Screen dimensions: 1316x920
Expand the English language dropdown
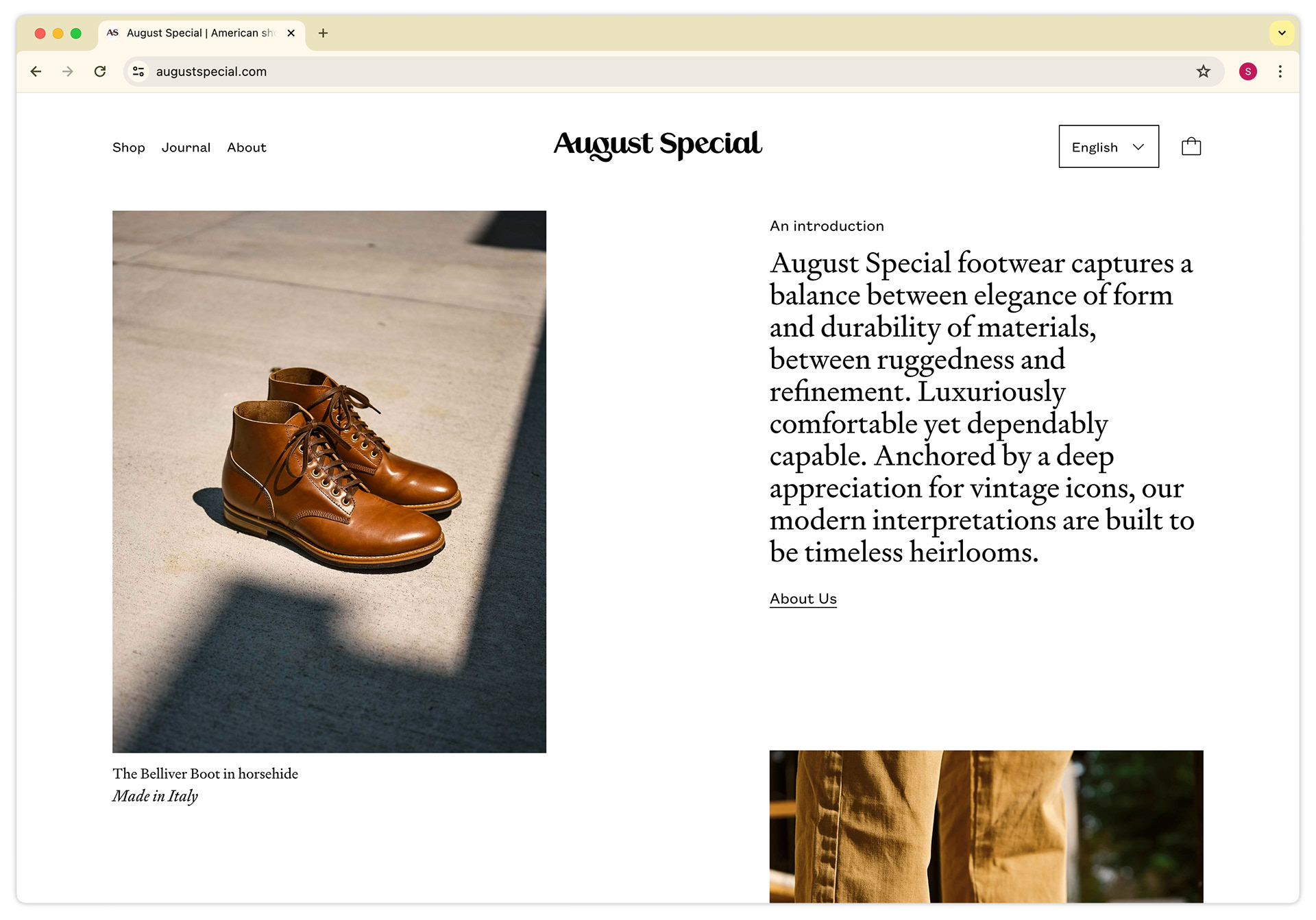1108,147
